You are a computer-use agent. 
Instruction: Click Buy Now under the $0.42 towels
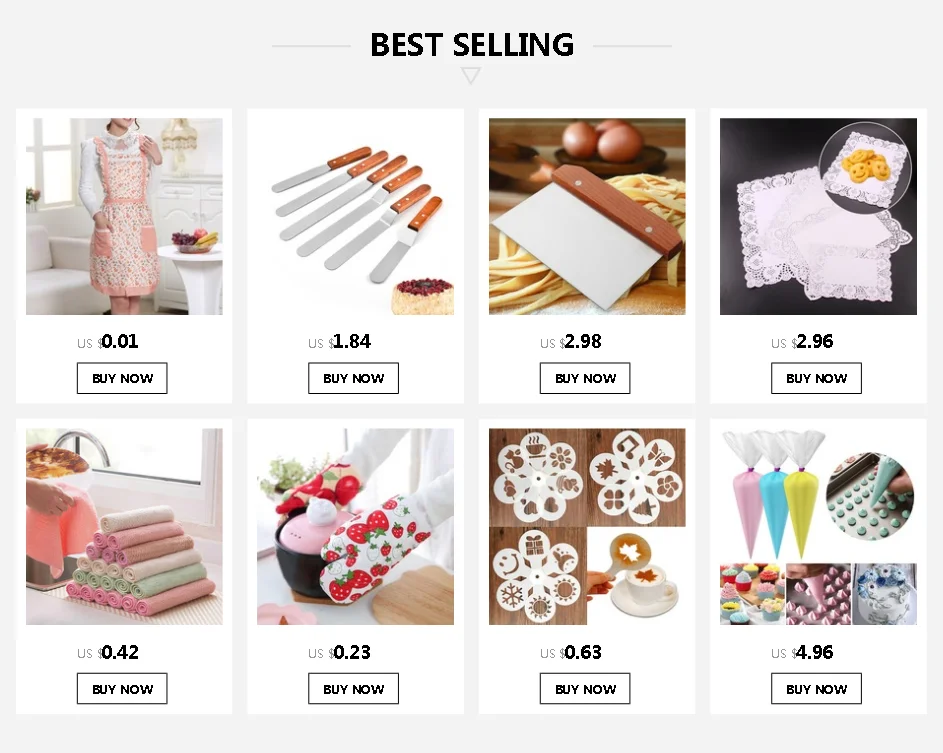point(122,689)
